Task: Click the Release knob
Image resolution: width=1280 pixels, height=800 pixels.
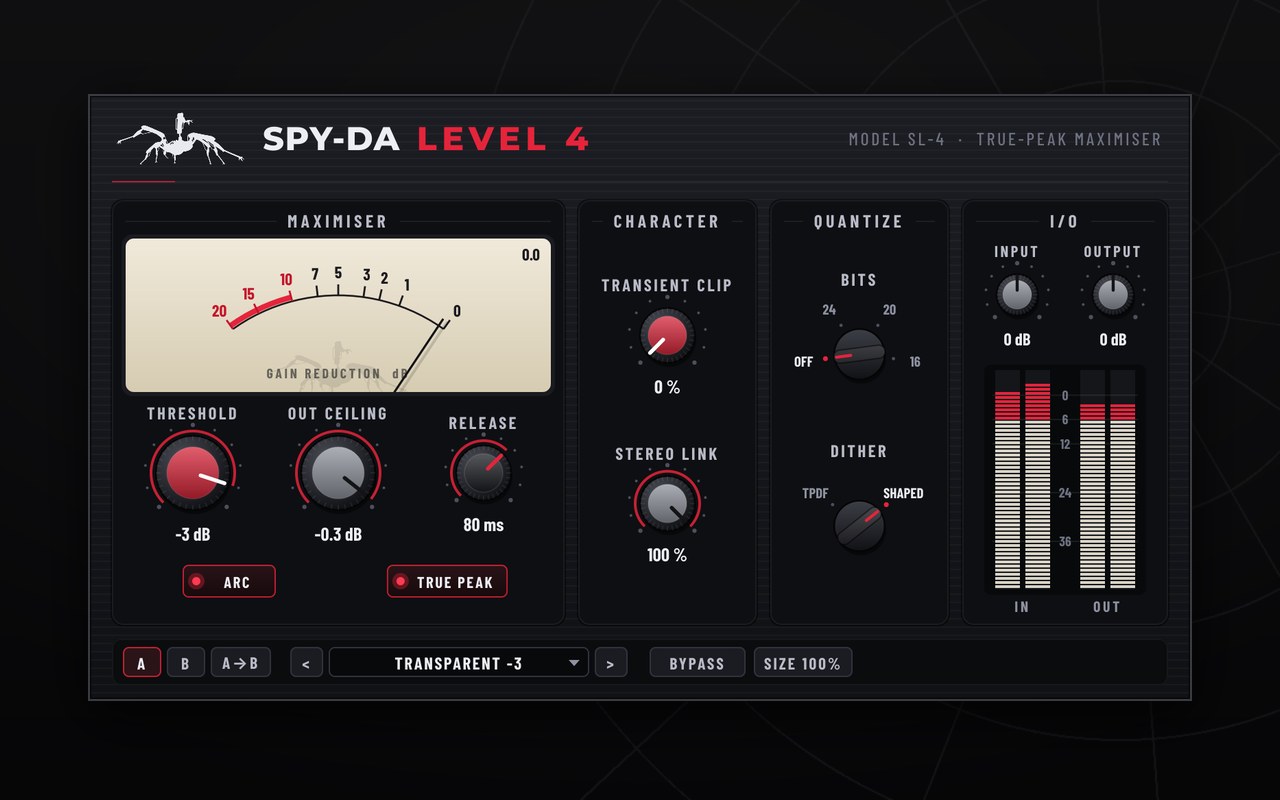Action: coord(482,472)
